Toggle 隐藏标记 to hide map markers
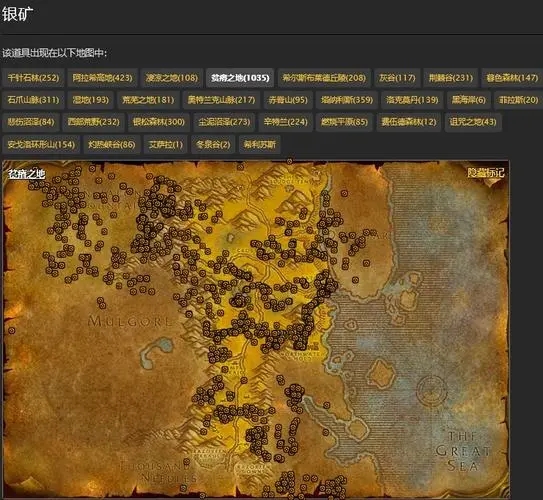Image resolution: width=543 pixels, height=500 pixels. tap(486, 172)
